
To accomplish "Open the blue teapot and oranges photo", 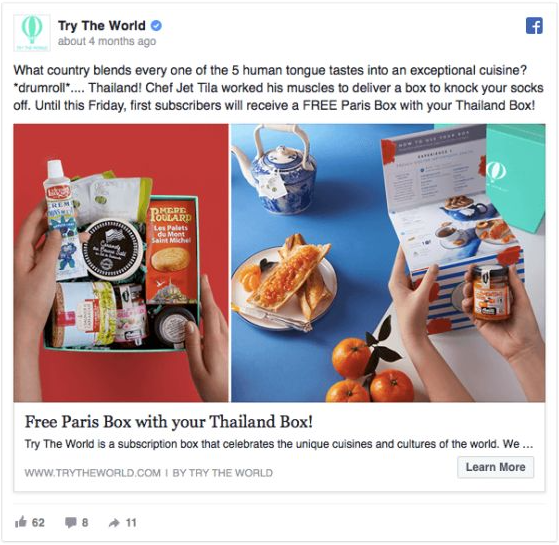I will 388,263.
